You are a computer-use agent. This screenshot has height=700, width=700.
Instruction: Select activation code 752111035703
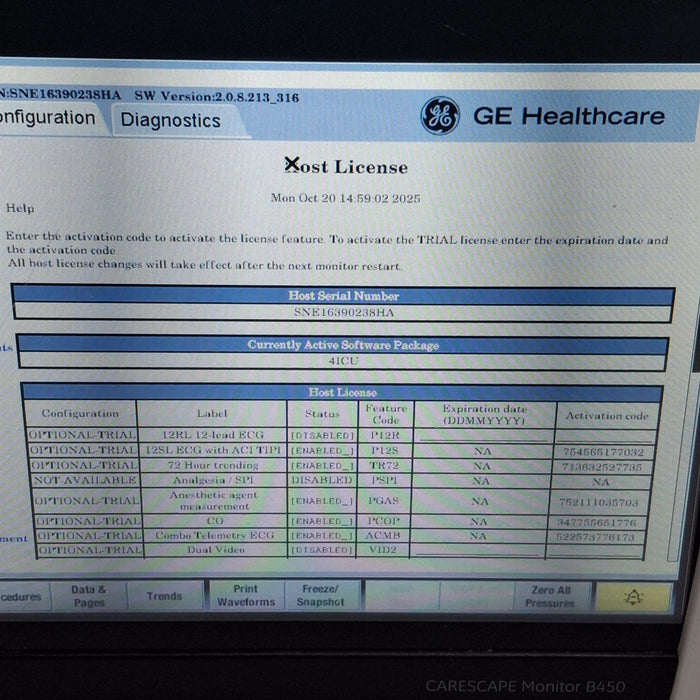pos(599,502)
